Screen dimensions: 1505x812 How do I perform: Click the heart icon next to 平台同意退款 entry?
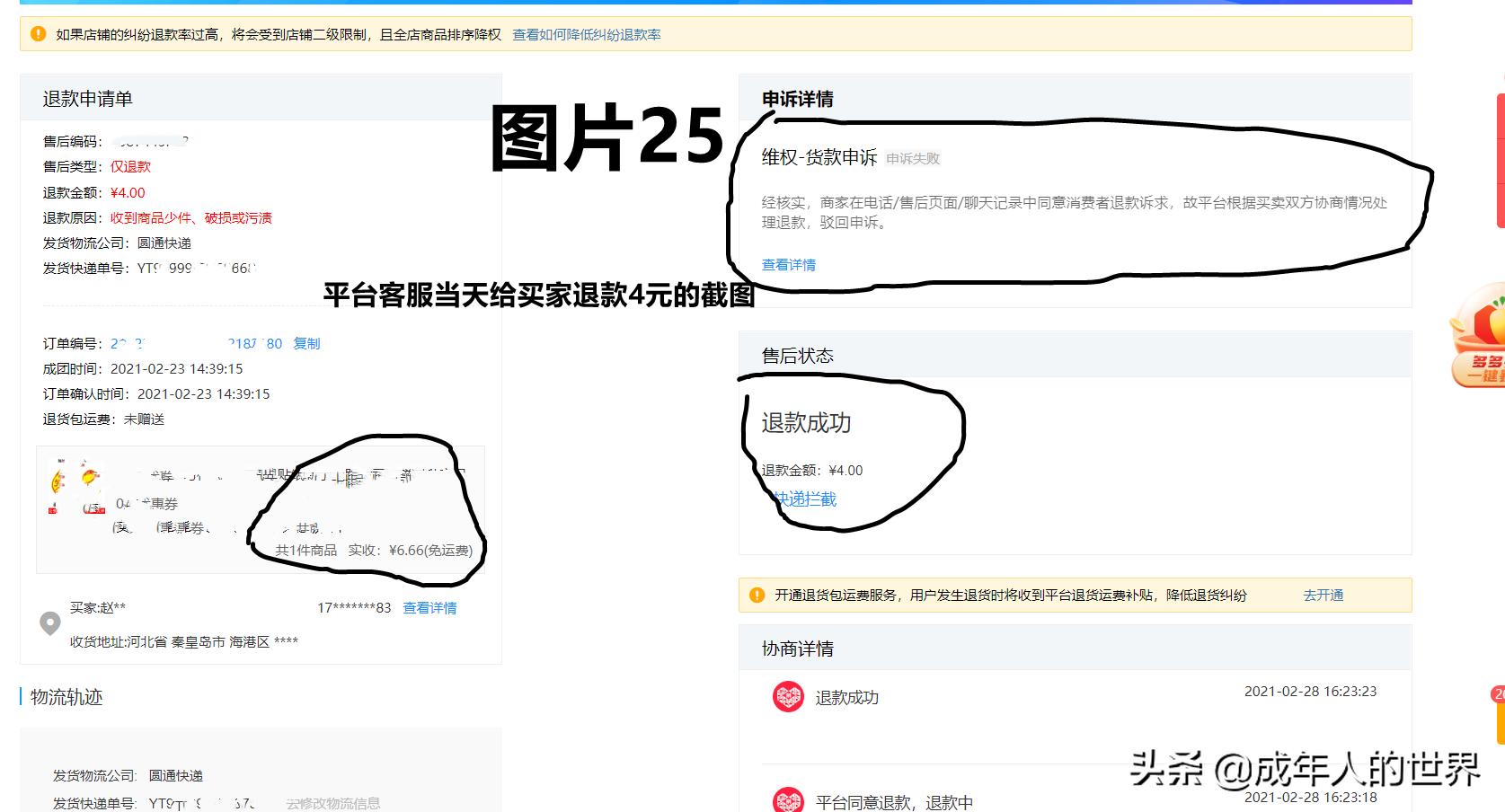[788, 800]
